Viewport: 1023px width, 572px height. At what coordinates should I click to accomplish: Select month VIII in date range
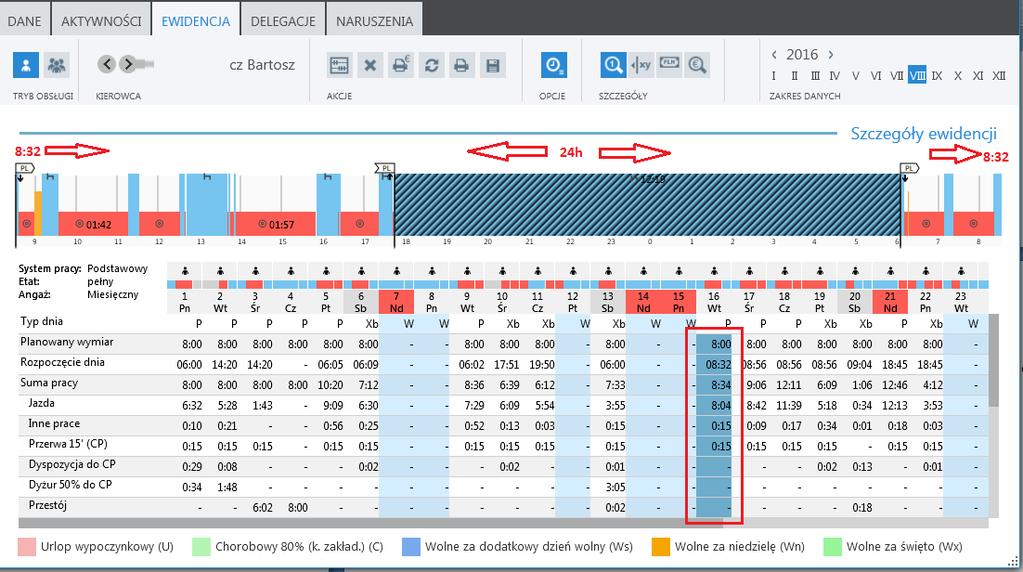point(917,76)
